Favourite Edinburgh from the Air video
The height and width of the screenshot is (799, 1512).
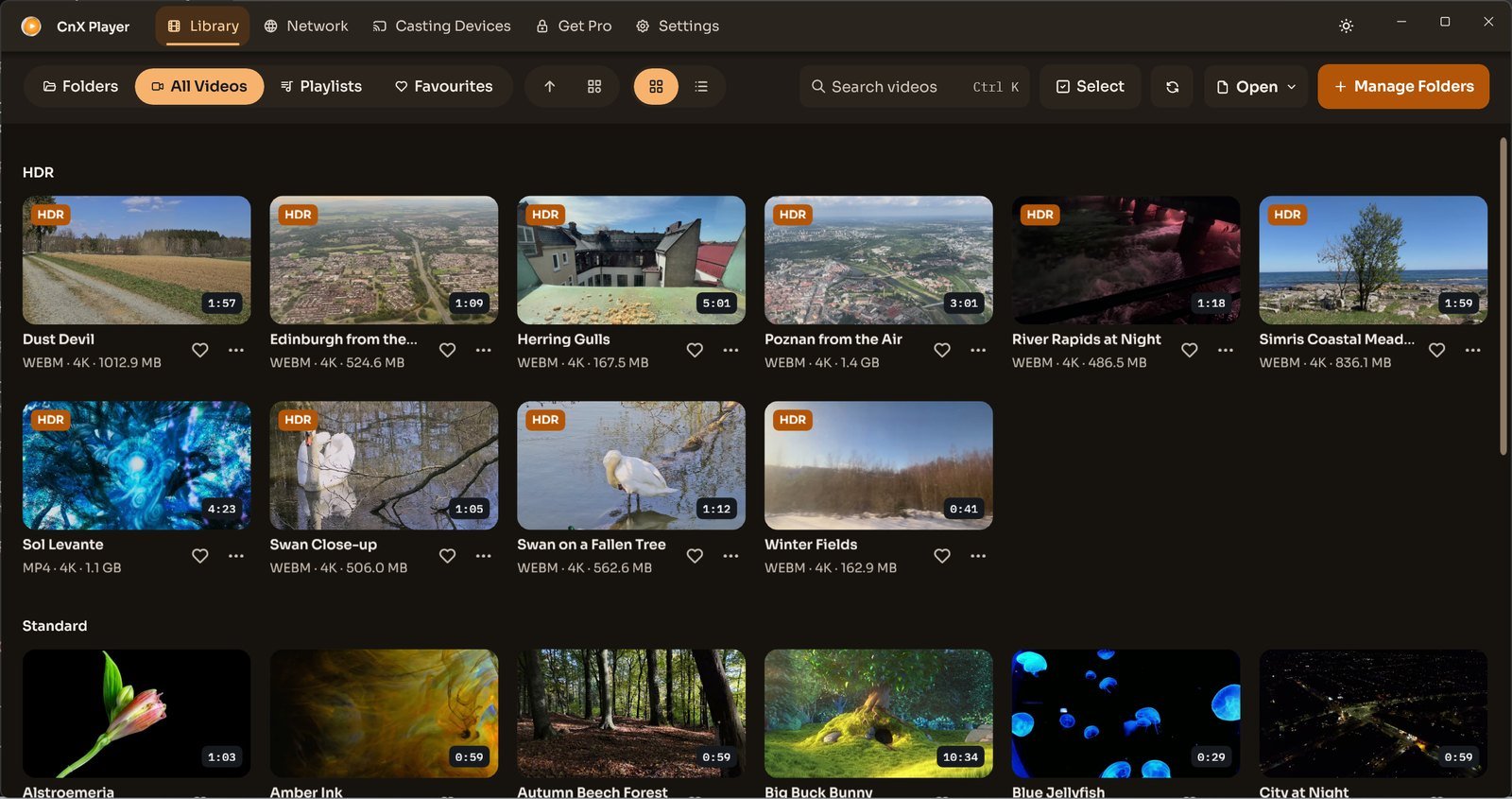tap(448, 350)
